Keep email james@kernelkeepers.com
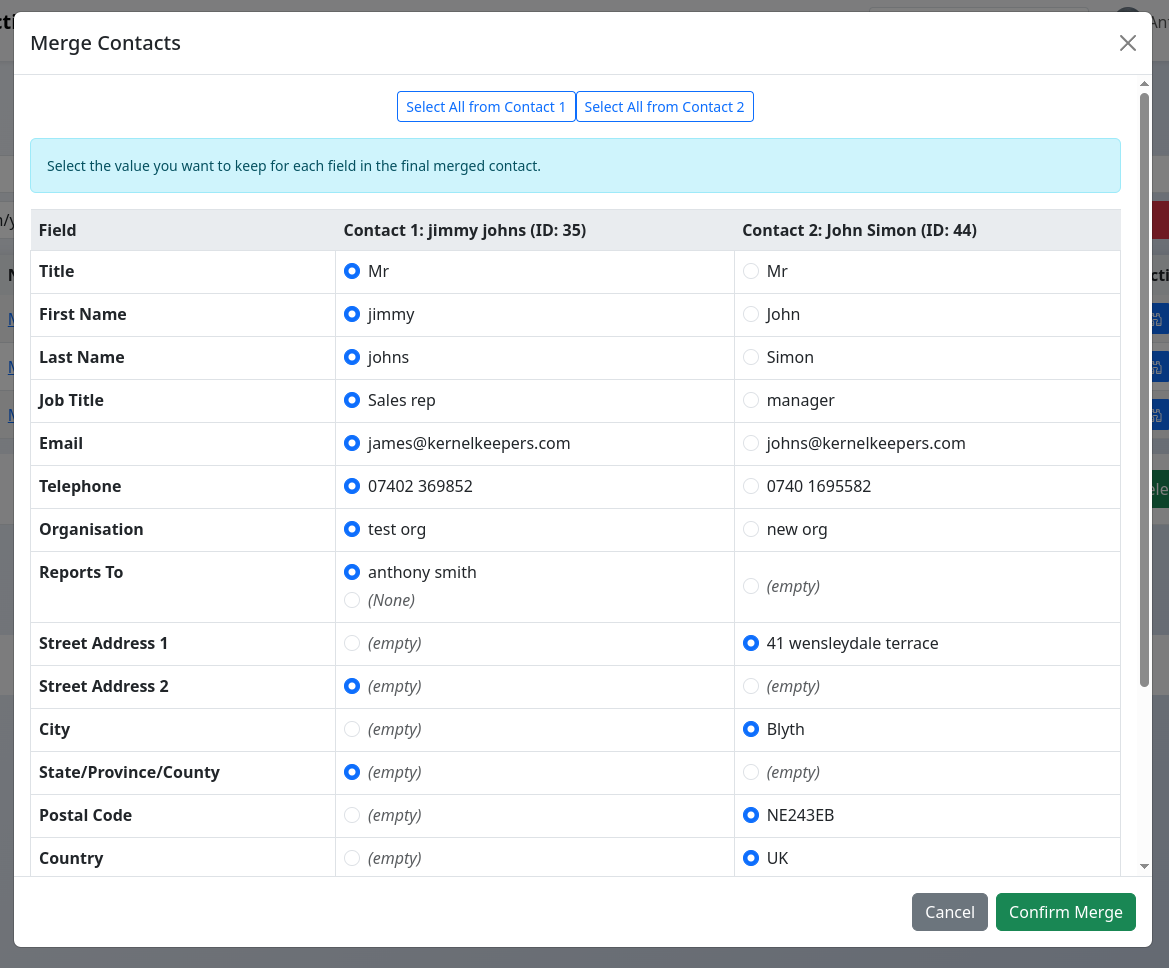Image resolution: width=1169 pixels, height=968 pixels. click(352, 444)
